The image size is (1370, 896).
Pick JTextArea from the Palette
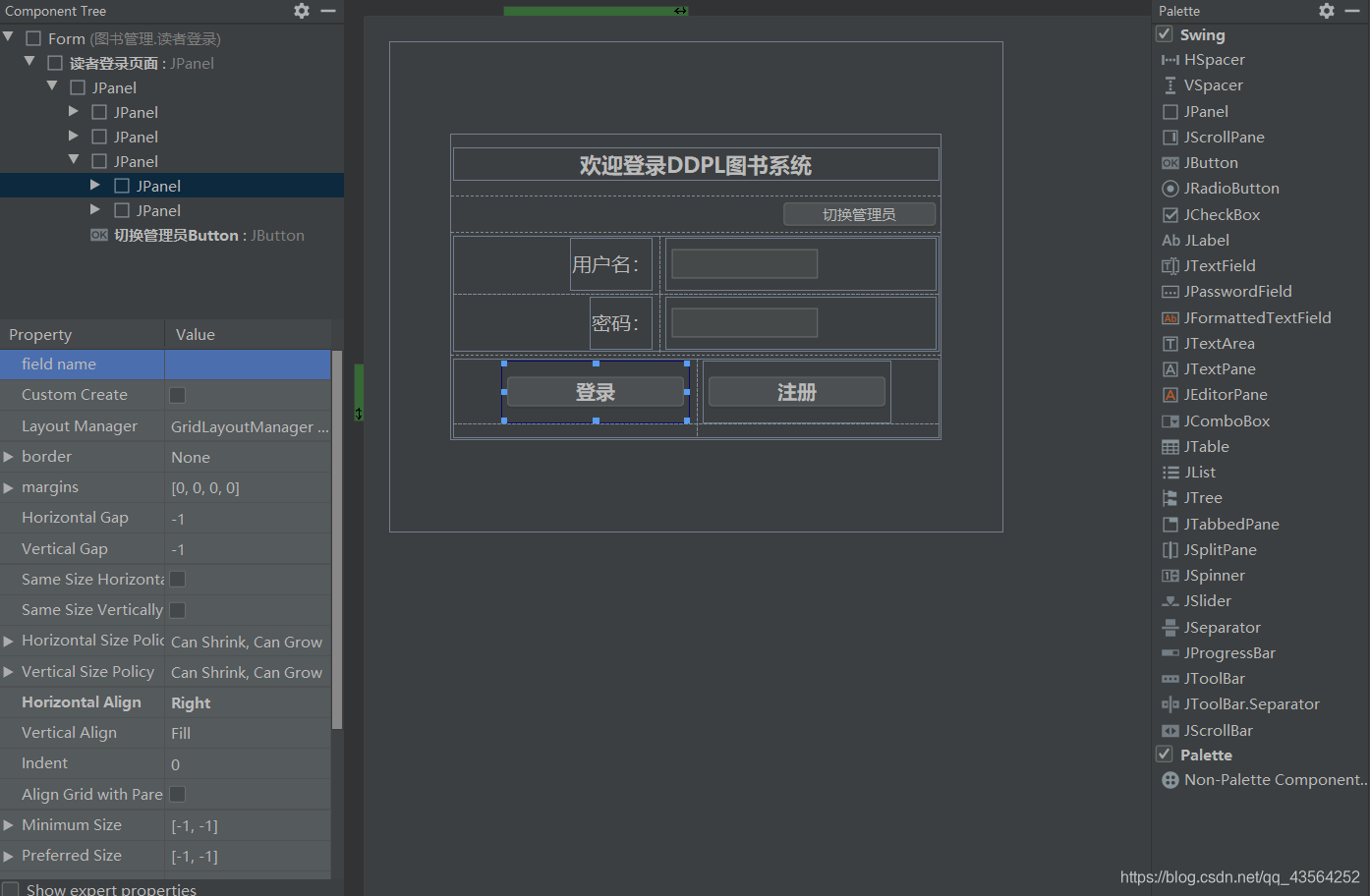[x=1209, y=344]
